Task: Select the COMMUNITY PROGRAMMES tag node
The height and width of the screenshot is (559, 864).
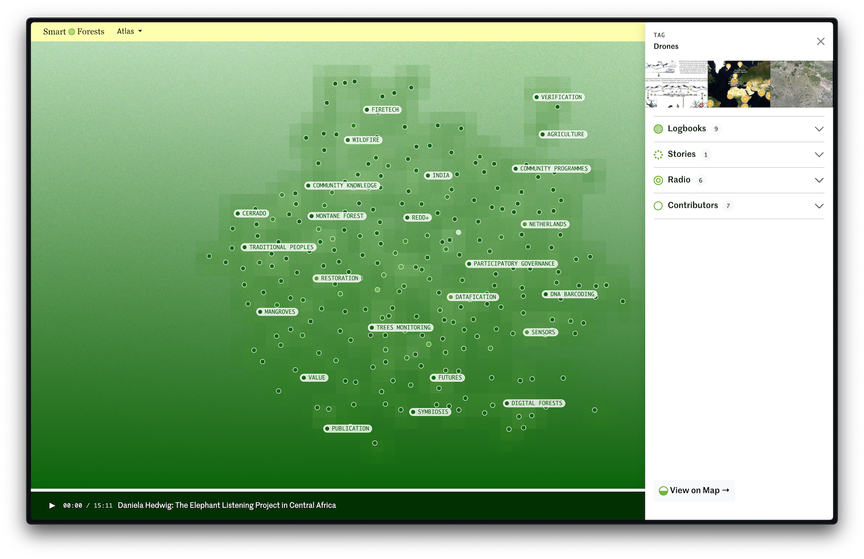Action: click(x=551, y=169)
